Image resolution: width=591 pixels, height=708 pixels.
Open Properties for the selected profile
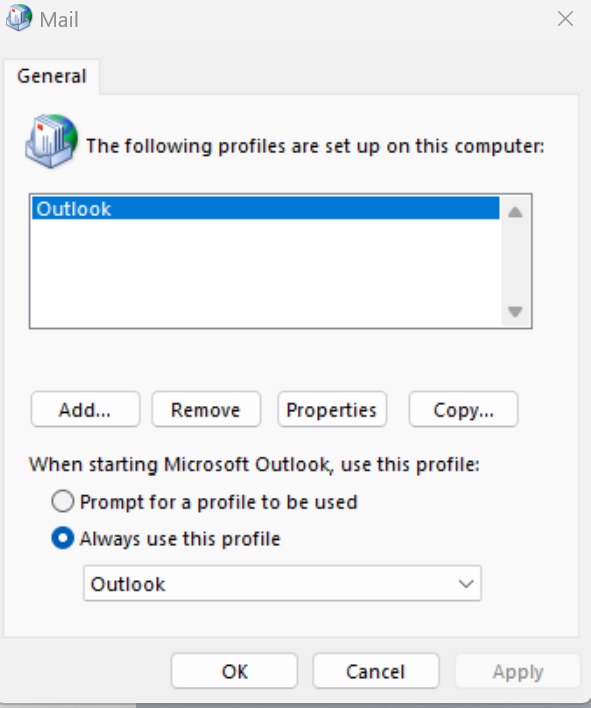click(332, 410)
